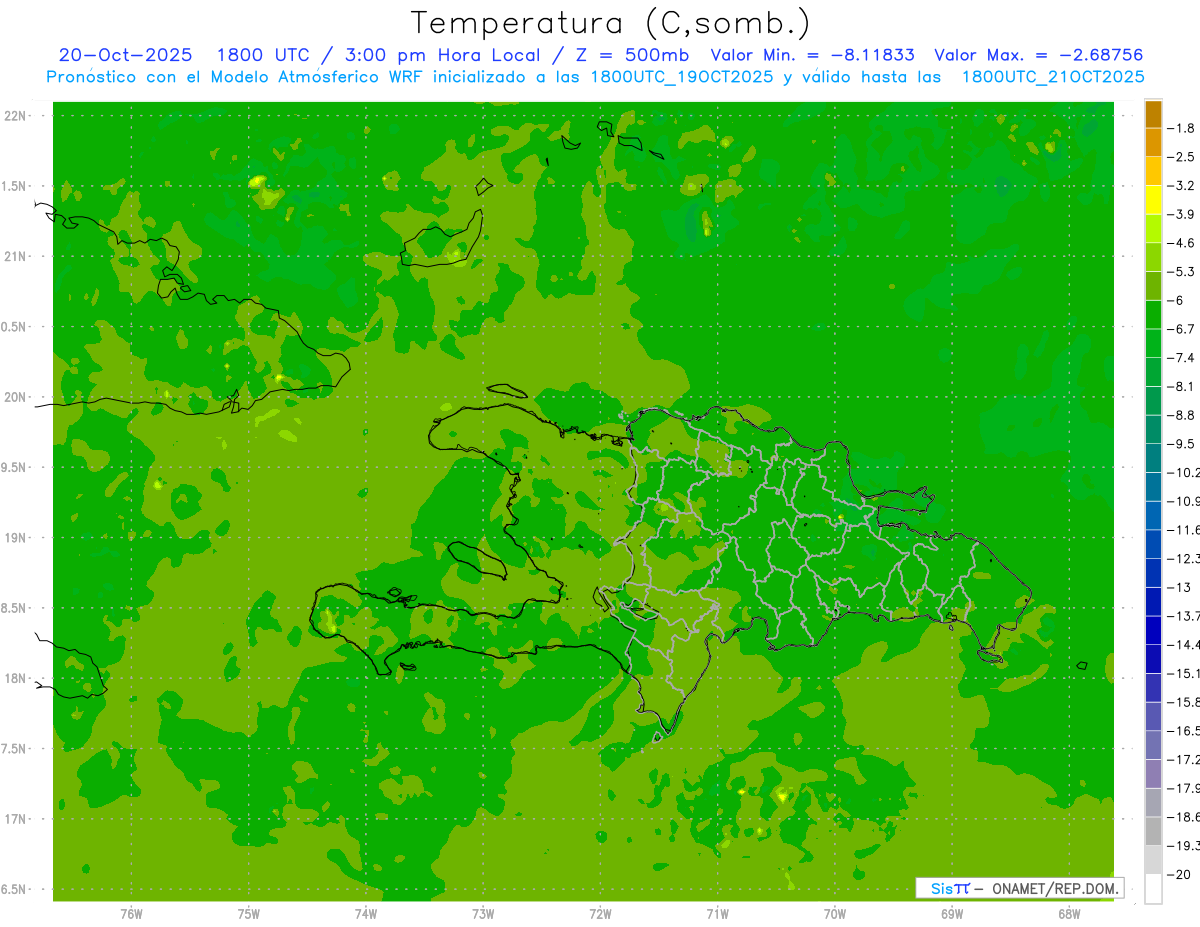Click the orange -1.8 color swatch in legend

[1153, 115]
